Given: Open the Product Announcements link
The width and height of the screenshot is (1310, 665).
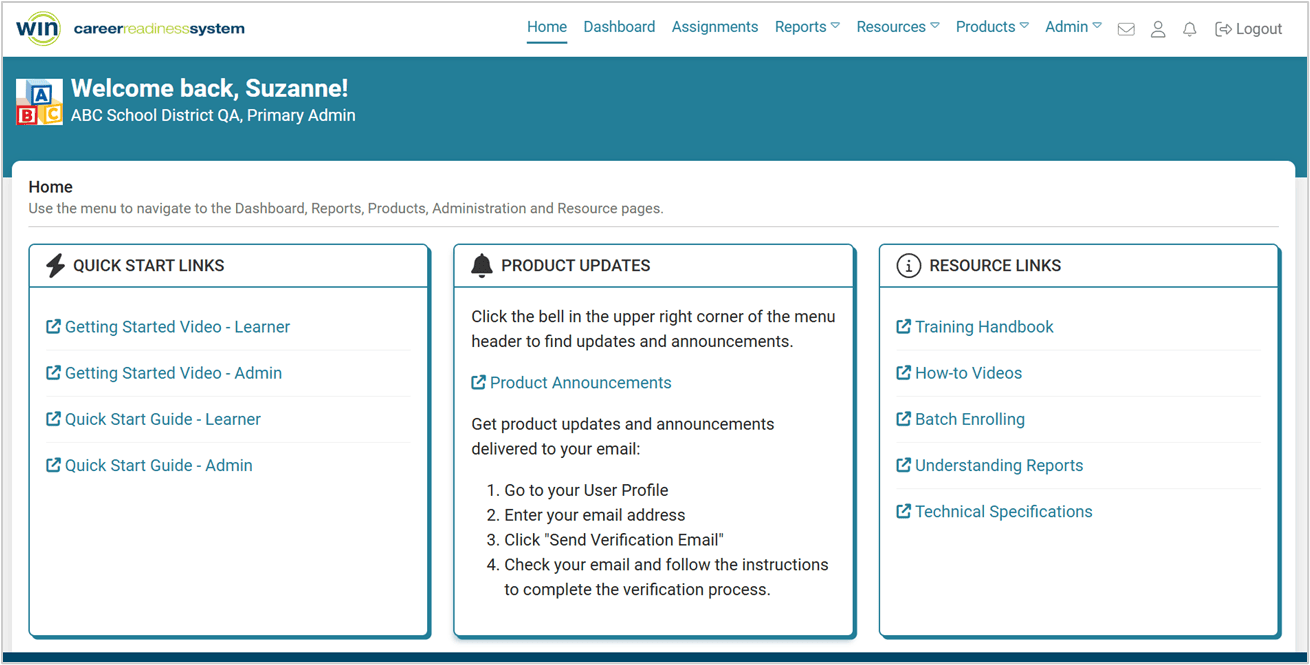Looking at the screenshot, I should tap(580, 383).
